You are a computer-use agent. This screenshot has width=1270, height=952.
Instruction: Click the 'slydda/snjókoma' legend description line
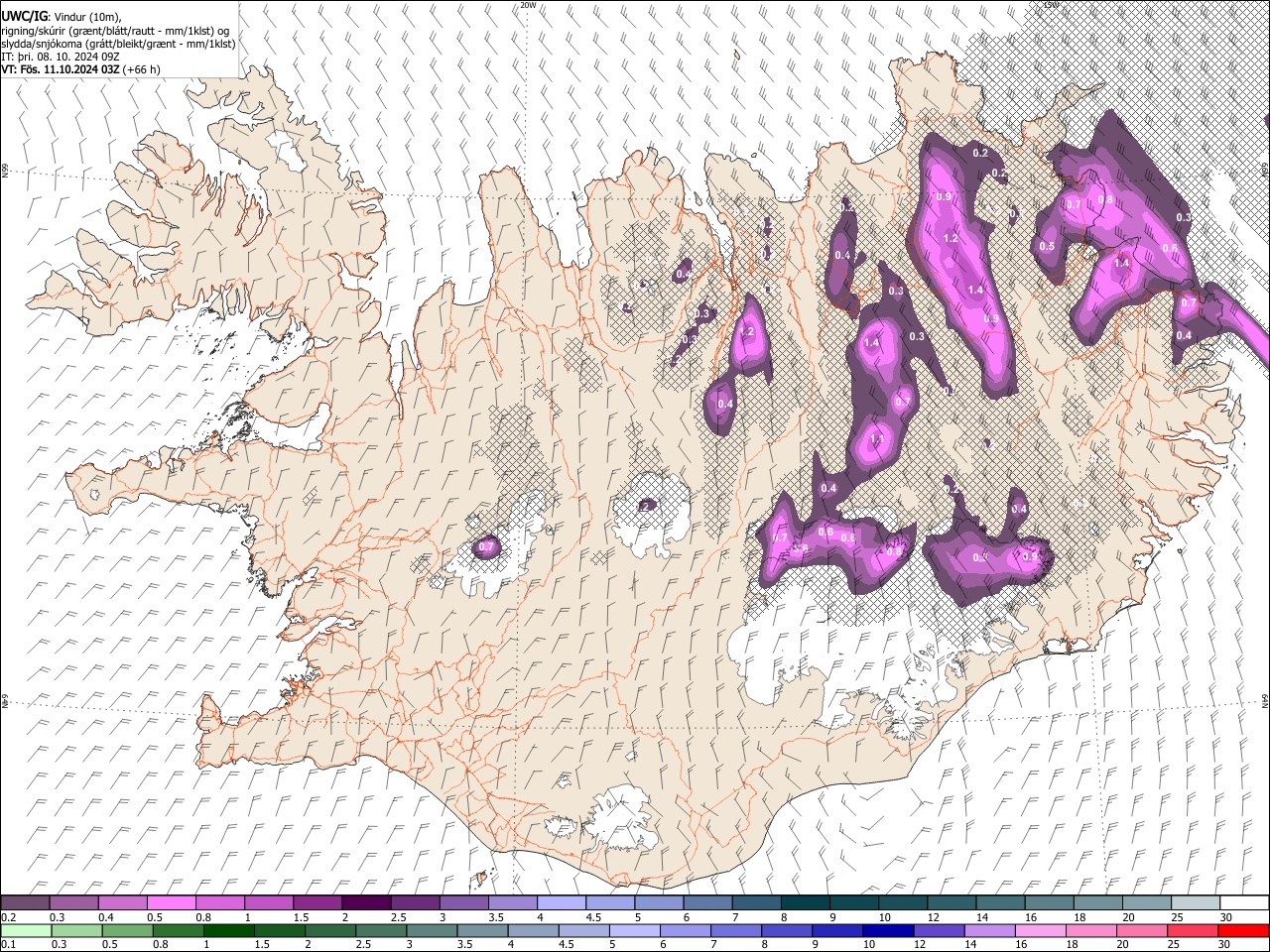click(118, 44)
